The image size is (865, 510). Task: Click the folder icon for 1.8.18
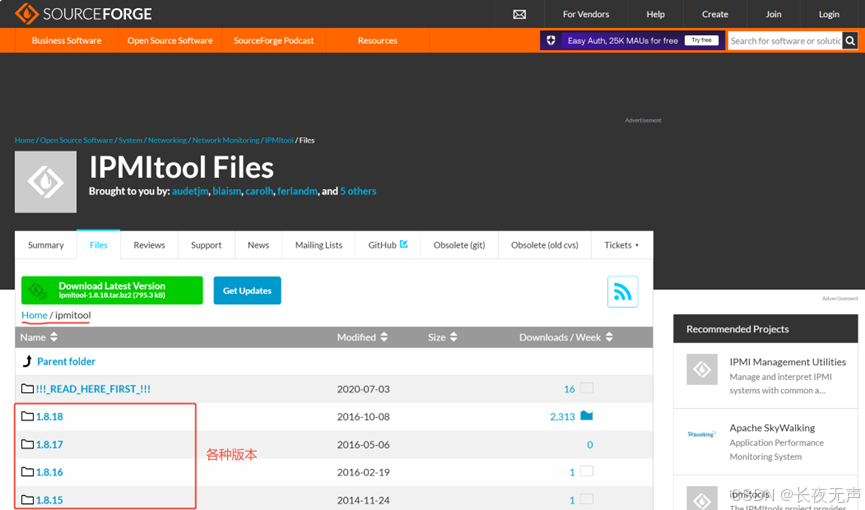click(28, 416)
